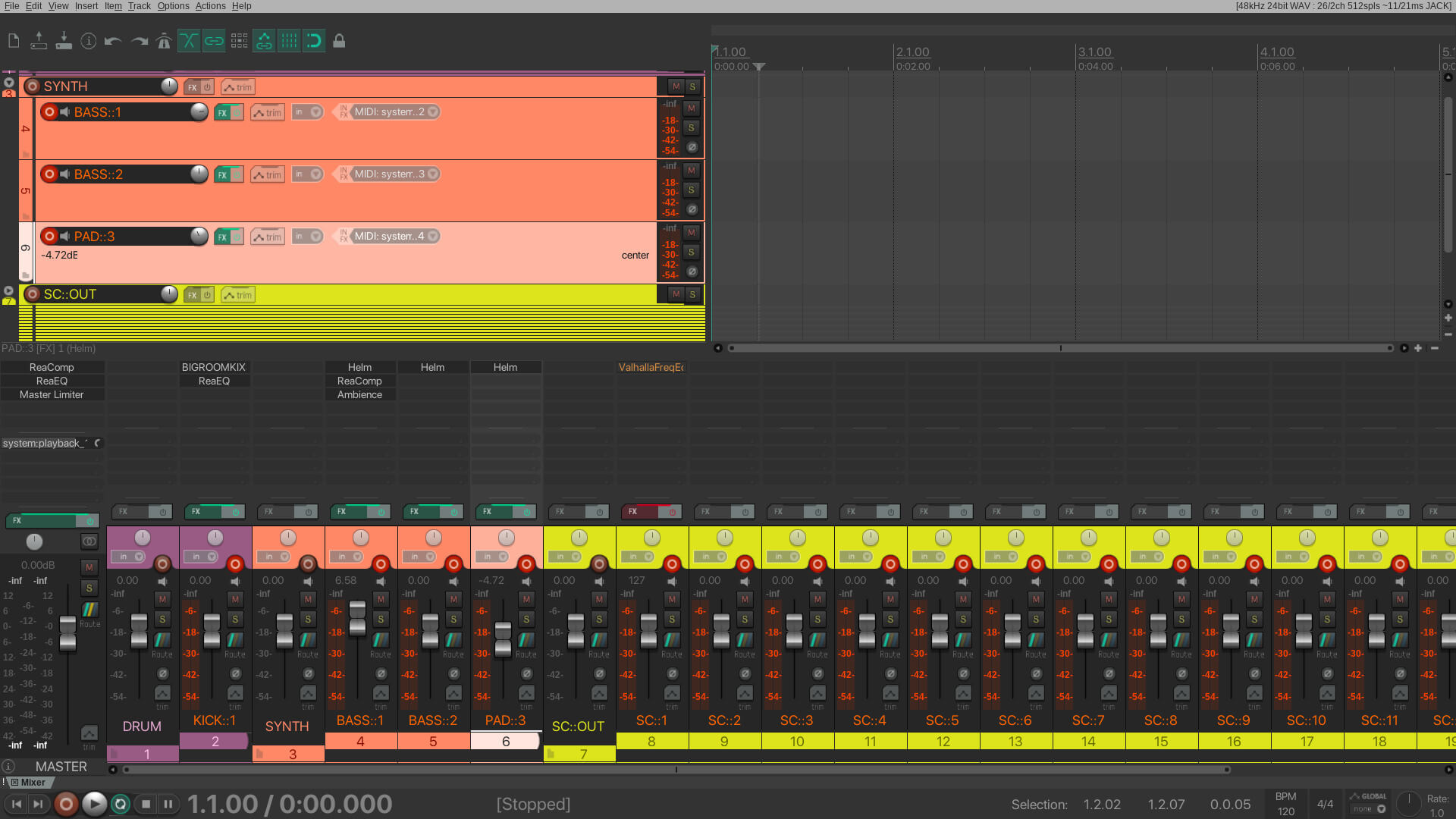Click the undo arrow icon

(x=113, y=41)
